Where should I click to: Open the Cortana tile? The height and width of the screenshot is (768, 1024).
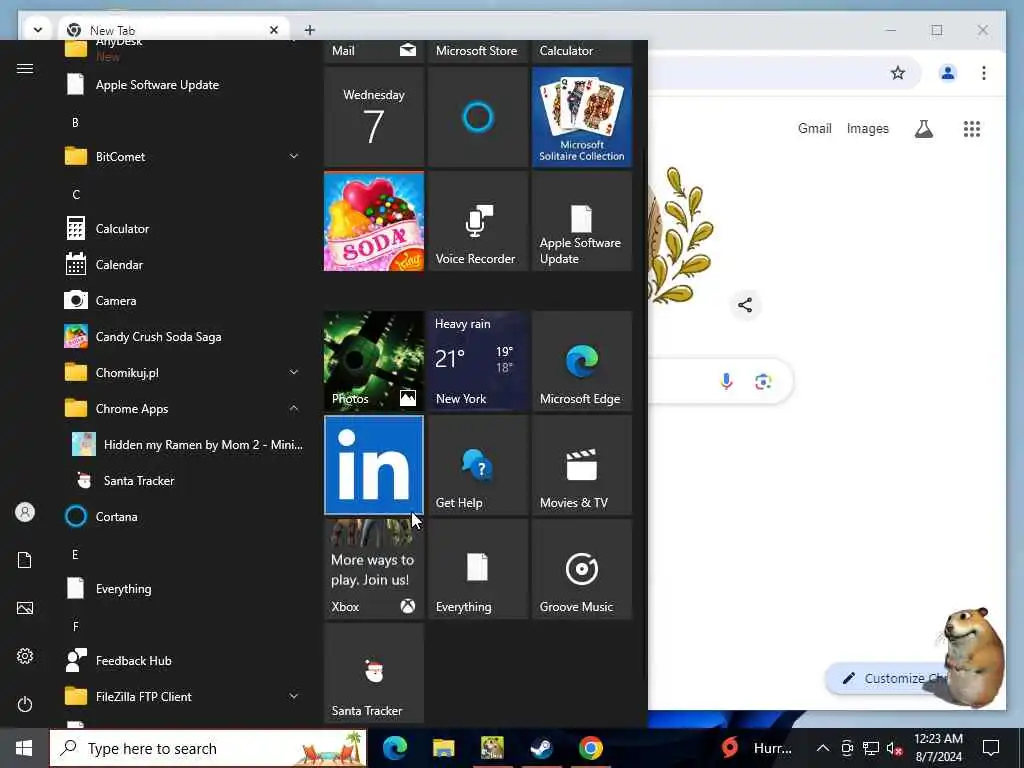tap(478, 117)
